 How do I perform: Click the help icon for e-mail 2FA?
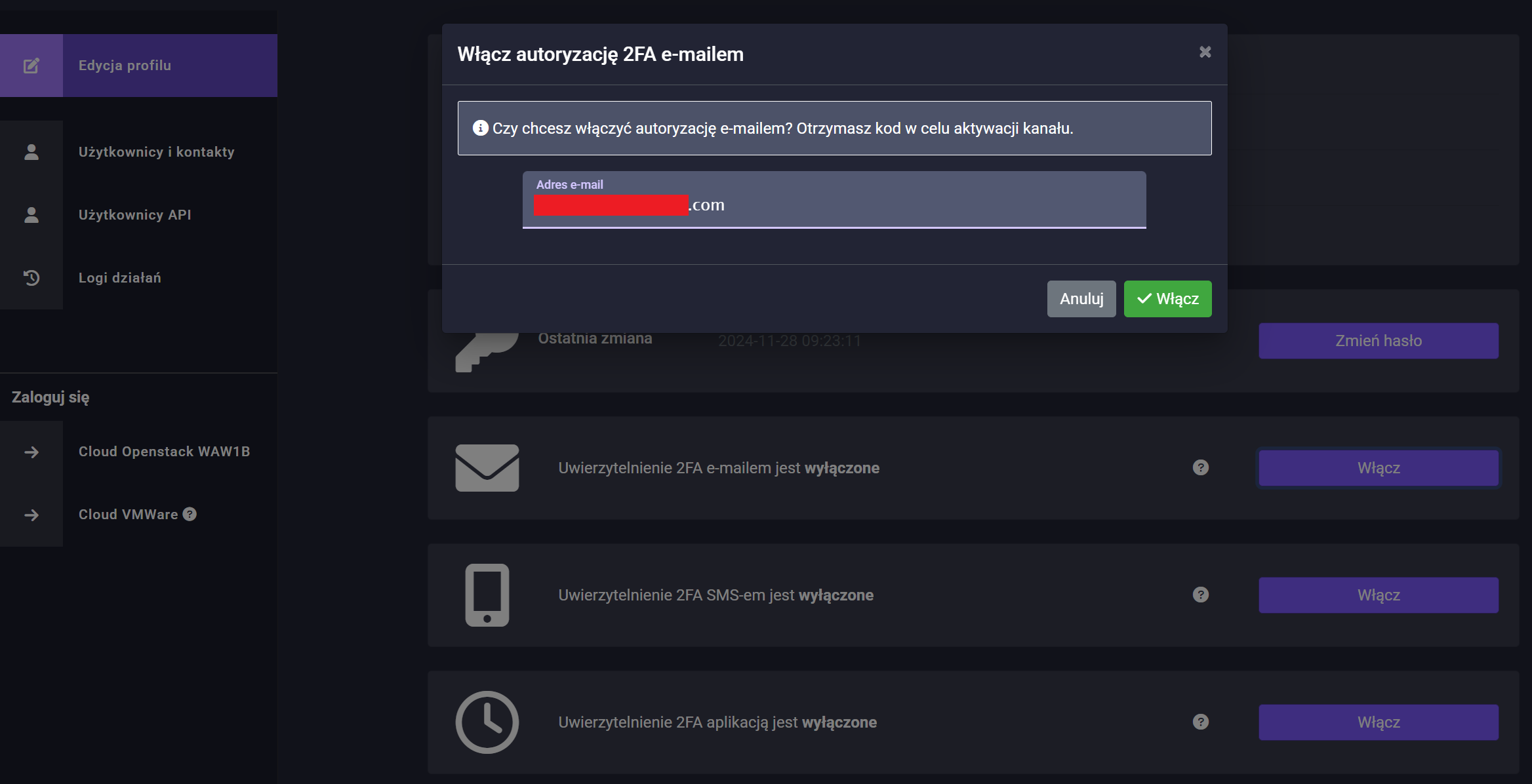[1200, 467]
